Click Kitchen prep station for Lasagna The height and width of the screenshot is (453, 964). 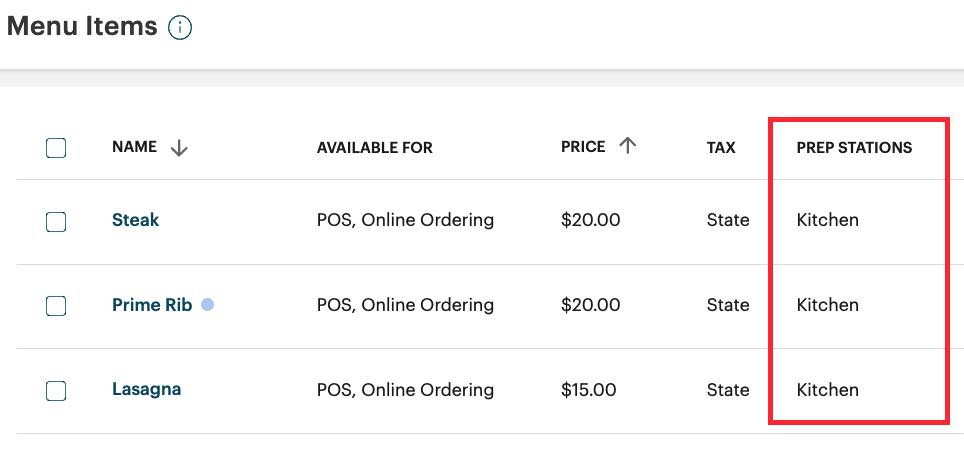click(x=827, y=390)
